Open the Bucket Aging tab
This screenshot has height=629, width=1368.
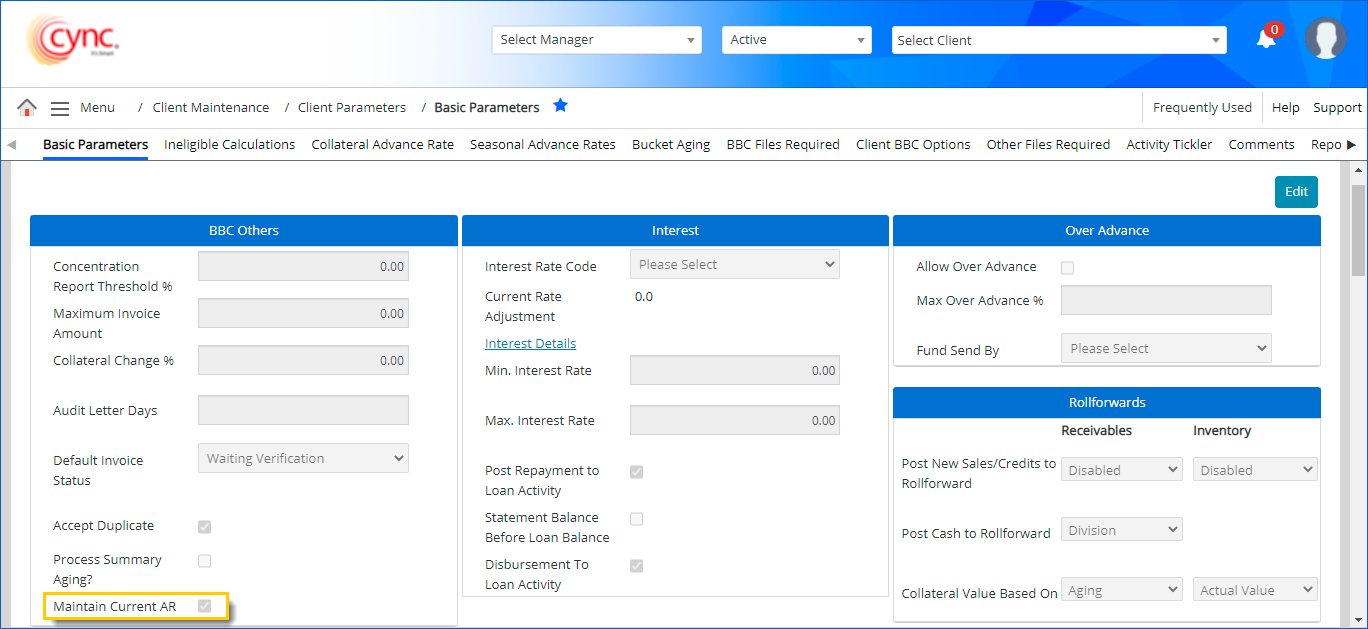click(670, 145)
